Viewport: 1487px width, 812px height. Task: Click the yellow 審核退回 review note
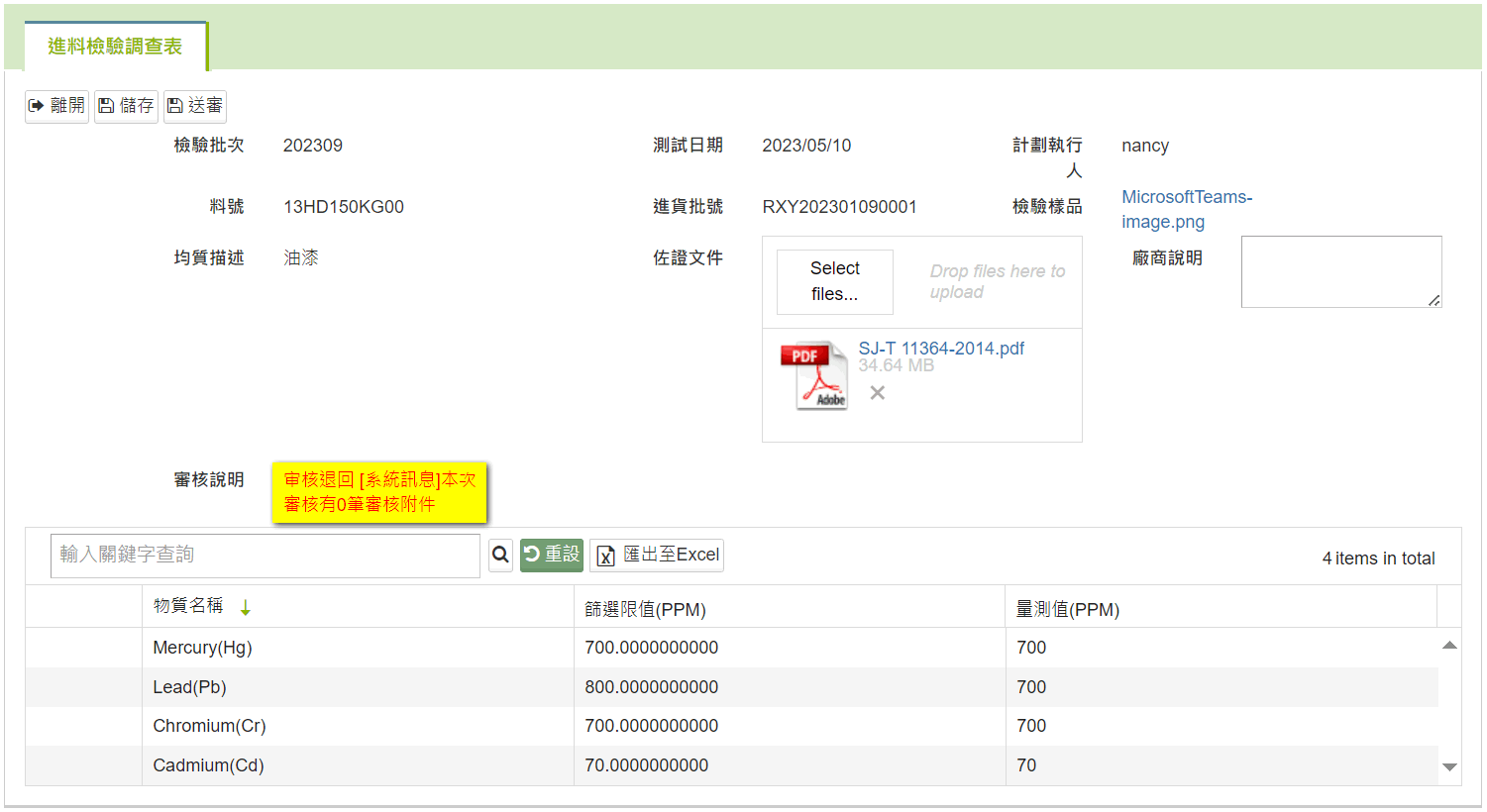click(x=379, y=492)
